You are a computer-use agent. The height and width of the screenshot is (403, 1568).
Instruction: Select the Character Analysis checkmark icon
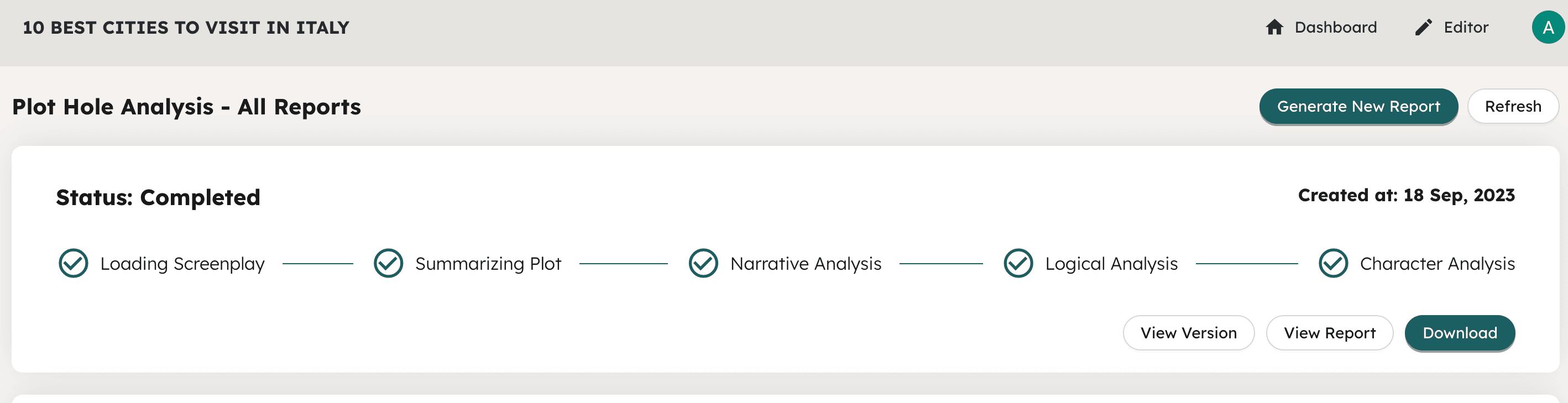pyautogui.click(x=1332, y=264)
